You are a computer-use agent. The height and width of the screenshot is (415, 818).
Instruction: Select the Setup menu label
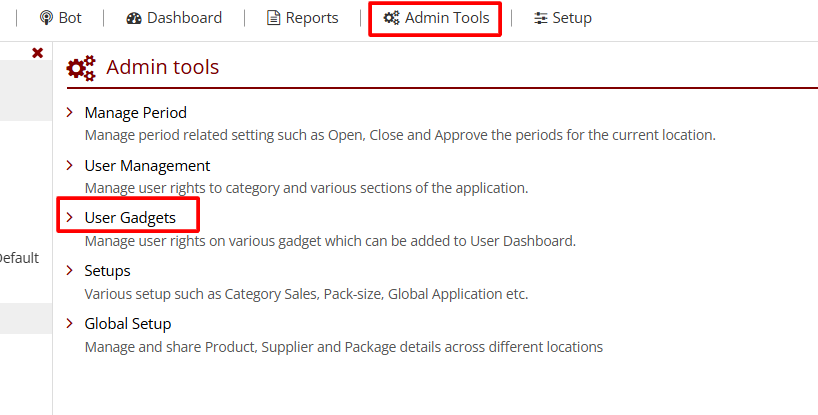pos(572,18)
